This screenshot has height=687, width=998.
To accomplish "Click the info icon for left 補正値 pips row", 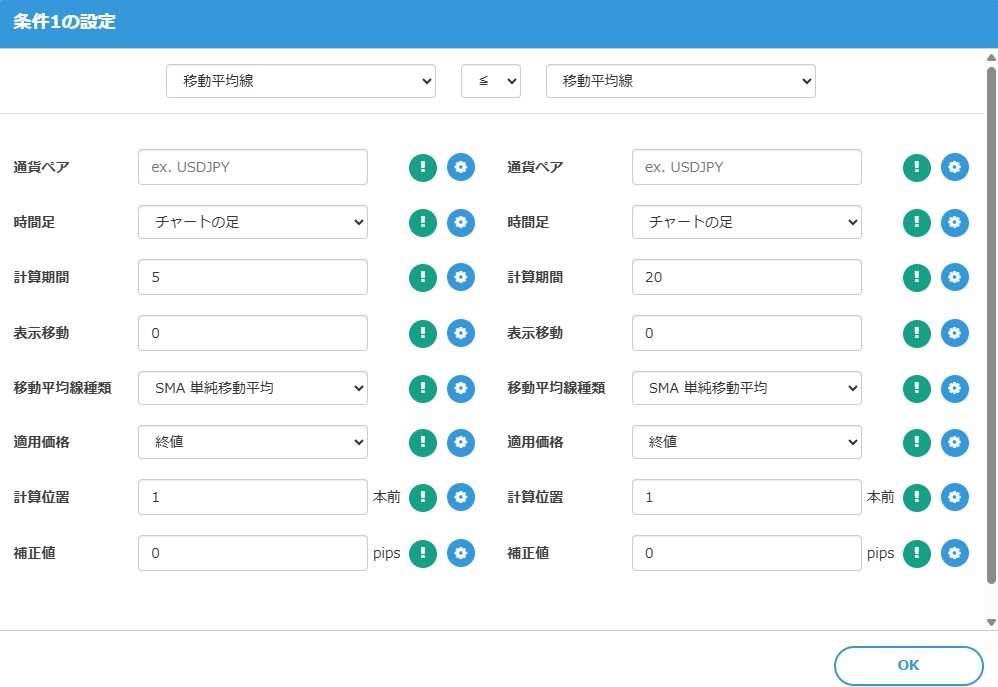I will 423,553.
